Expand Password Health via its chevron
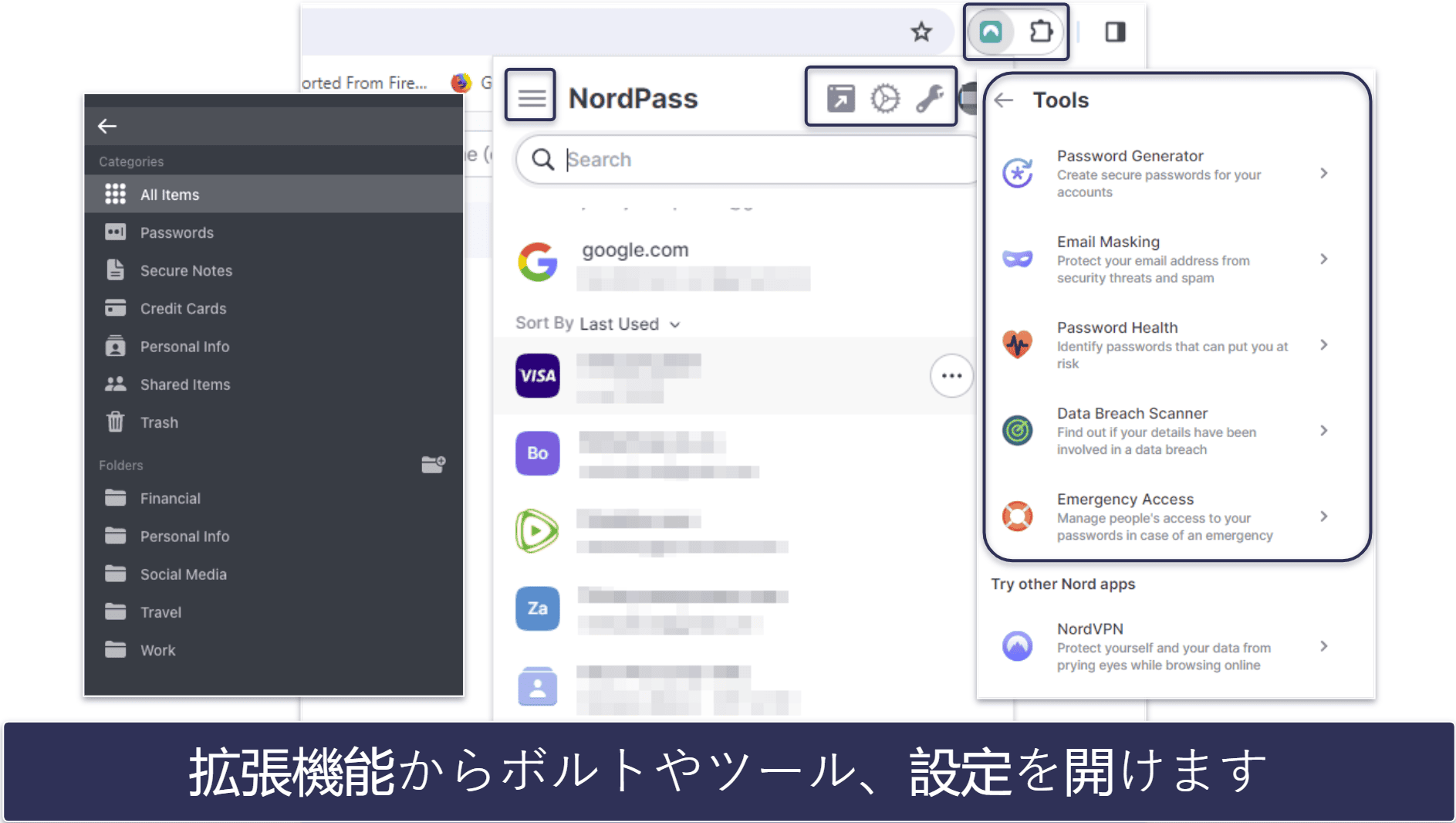 tap(1324, 344)
